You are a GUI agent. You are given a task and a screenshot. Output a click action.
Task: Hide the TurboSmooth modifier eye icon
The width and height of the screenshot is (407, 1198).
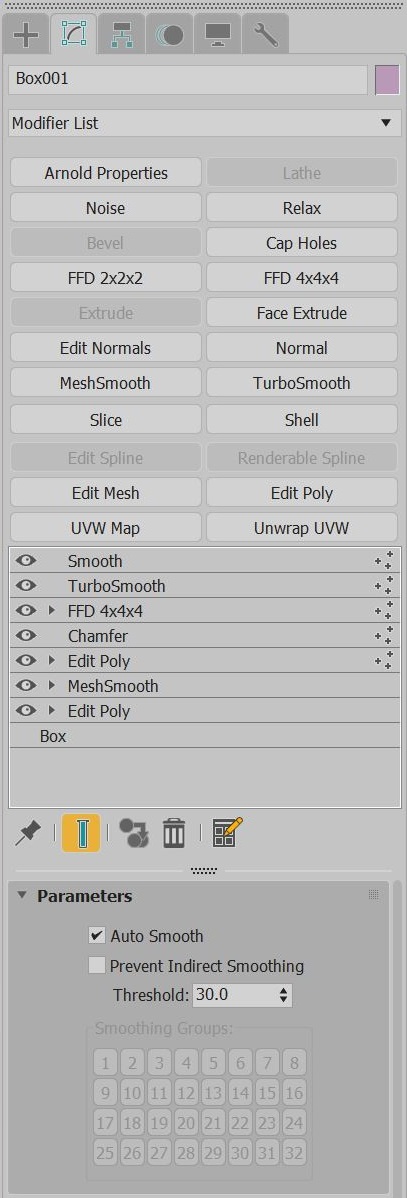(x=27, y=586)
